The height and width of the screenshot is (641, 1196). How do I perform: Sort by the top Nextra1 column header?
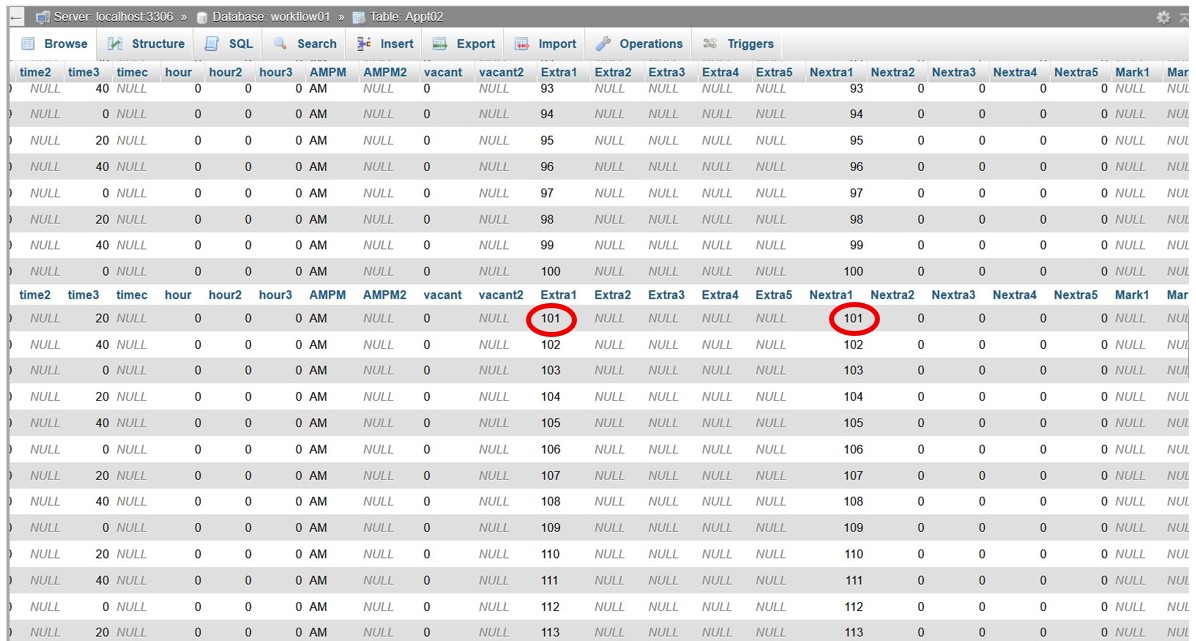pos(831,72)
